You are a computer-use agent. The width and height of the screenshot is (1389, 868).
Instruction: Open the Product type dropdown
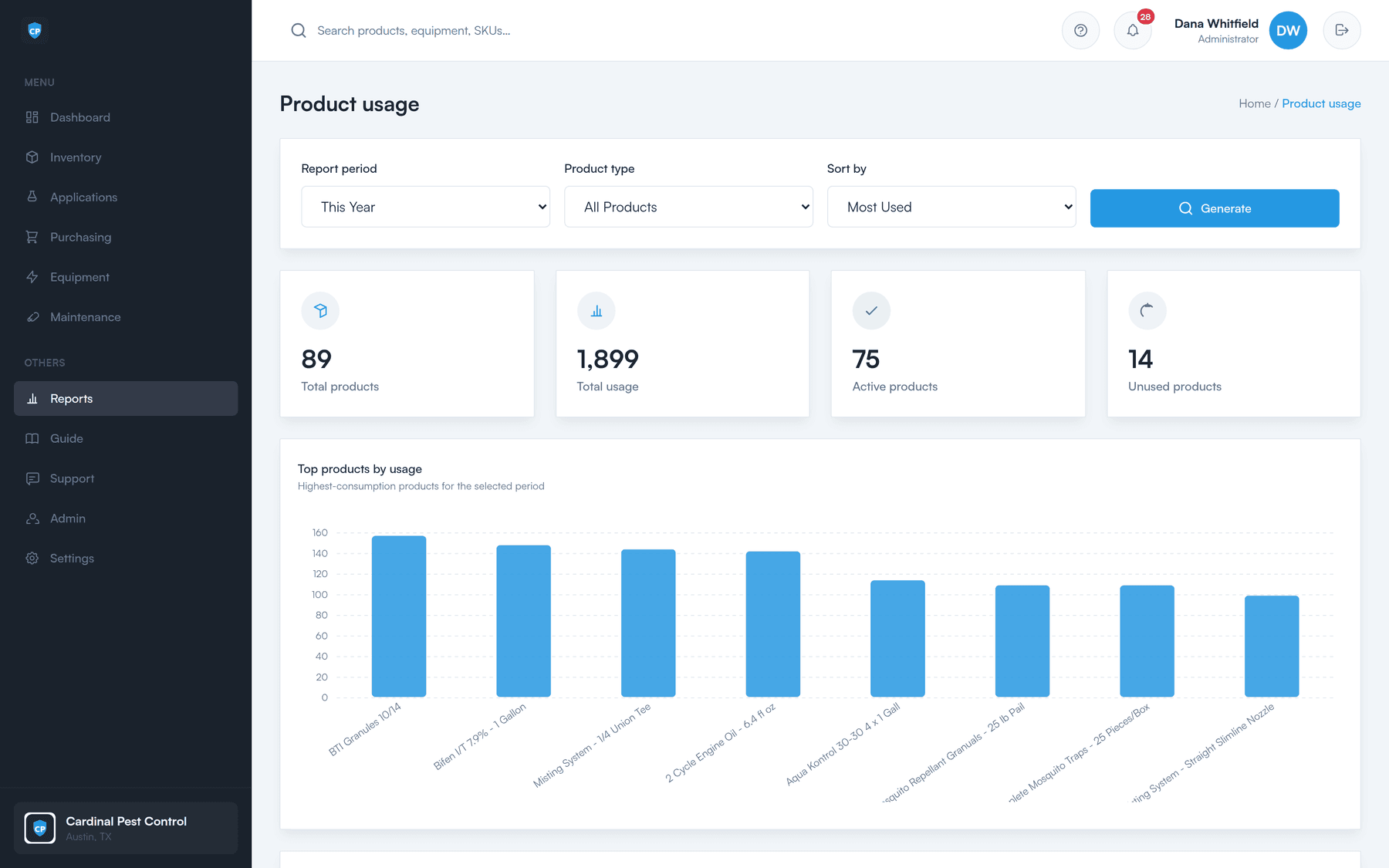[688, 207]
